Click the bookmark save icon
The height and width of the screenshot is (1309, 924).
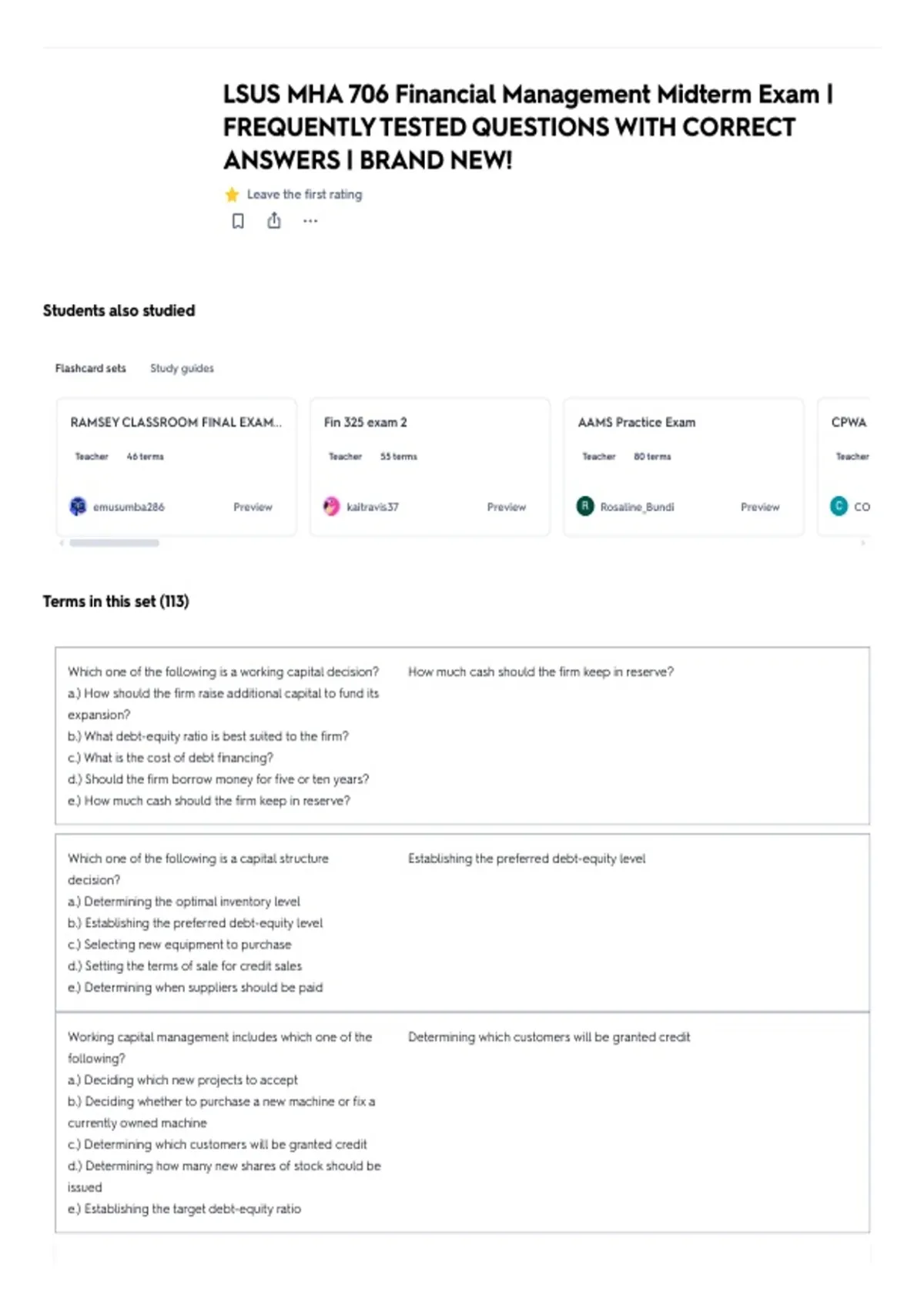point(238,221)
